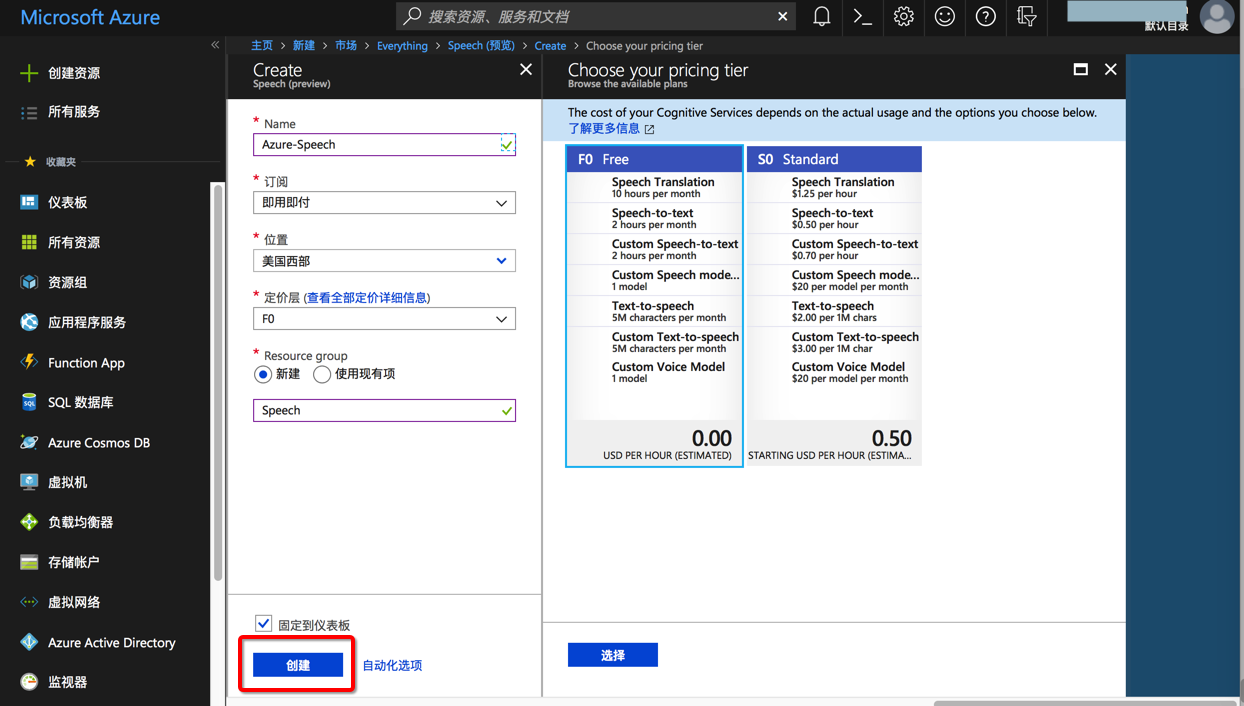Viewport: 1244px width, 706px height.
Task: Go to Create breadcrumb
Action: [x=550, y=46]
